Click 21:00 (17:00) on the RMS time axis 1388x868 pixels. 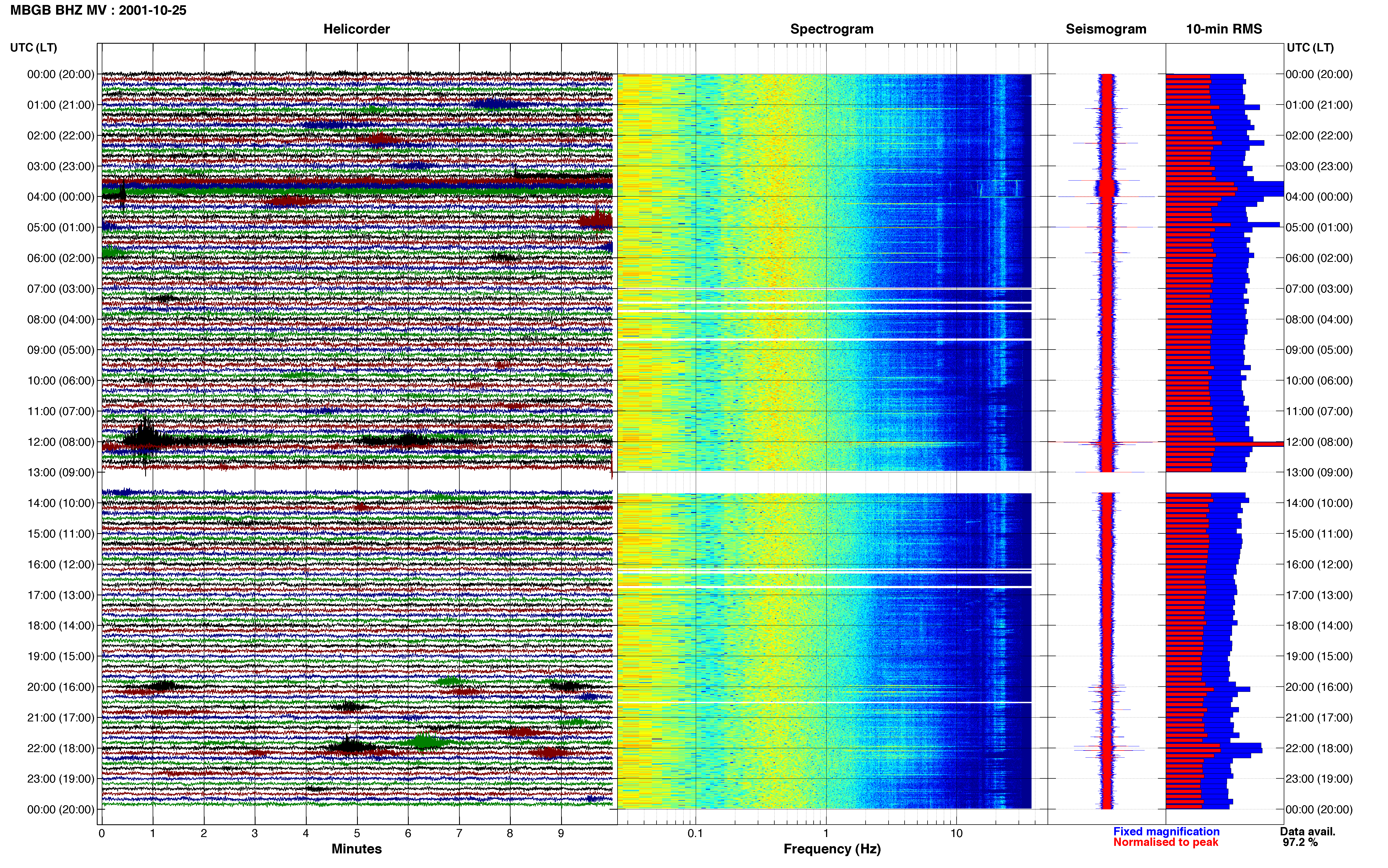coord(1319,718)
